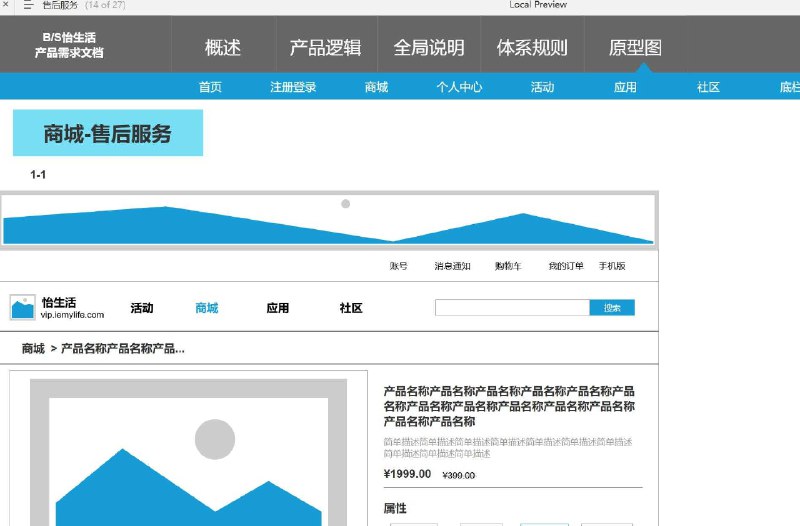Open 活动 in the blue submenu
The image size is (800, 526).
[x=542, y=87]
